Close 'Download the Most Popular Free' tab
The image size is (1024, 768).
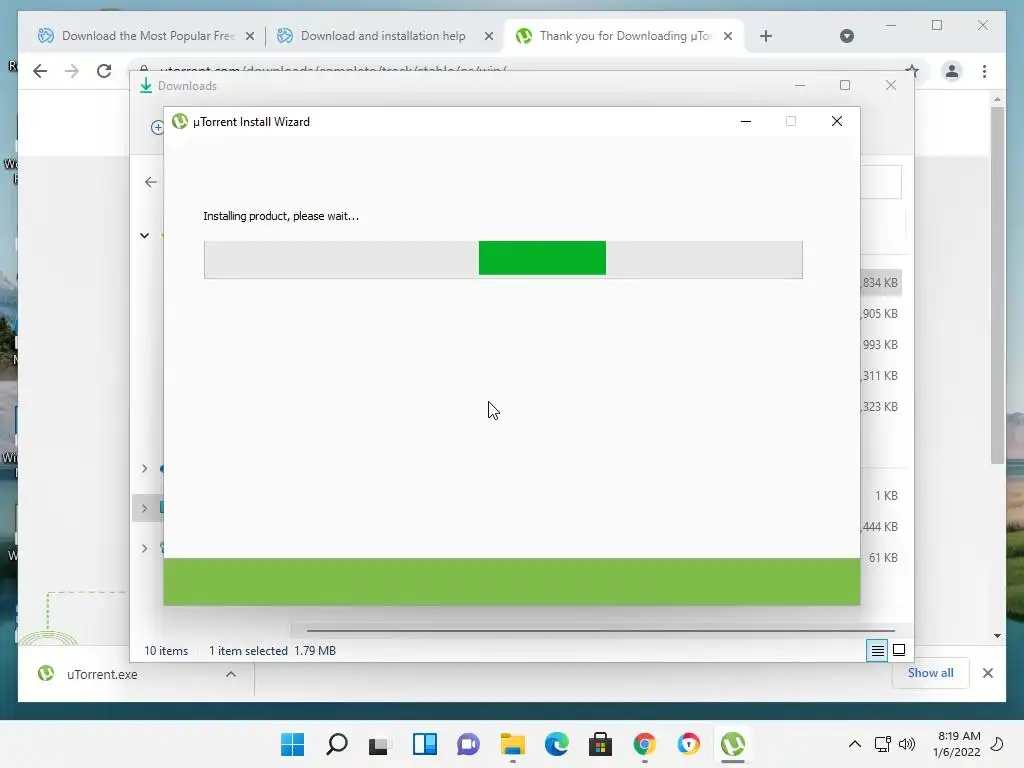[249, 37]
